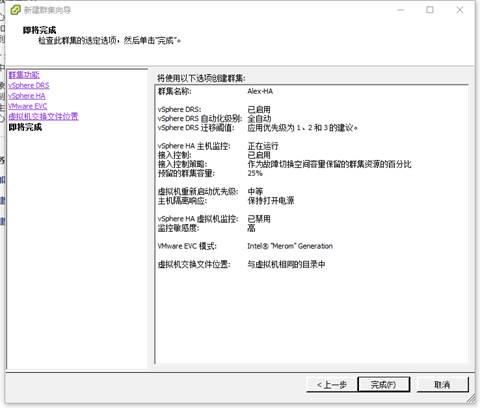Click the 中等 restart priority value

(255, 191)
